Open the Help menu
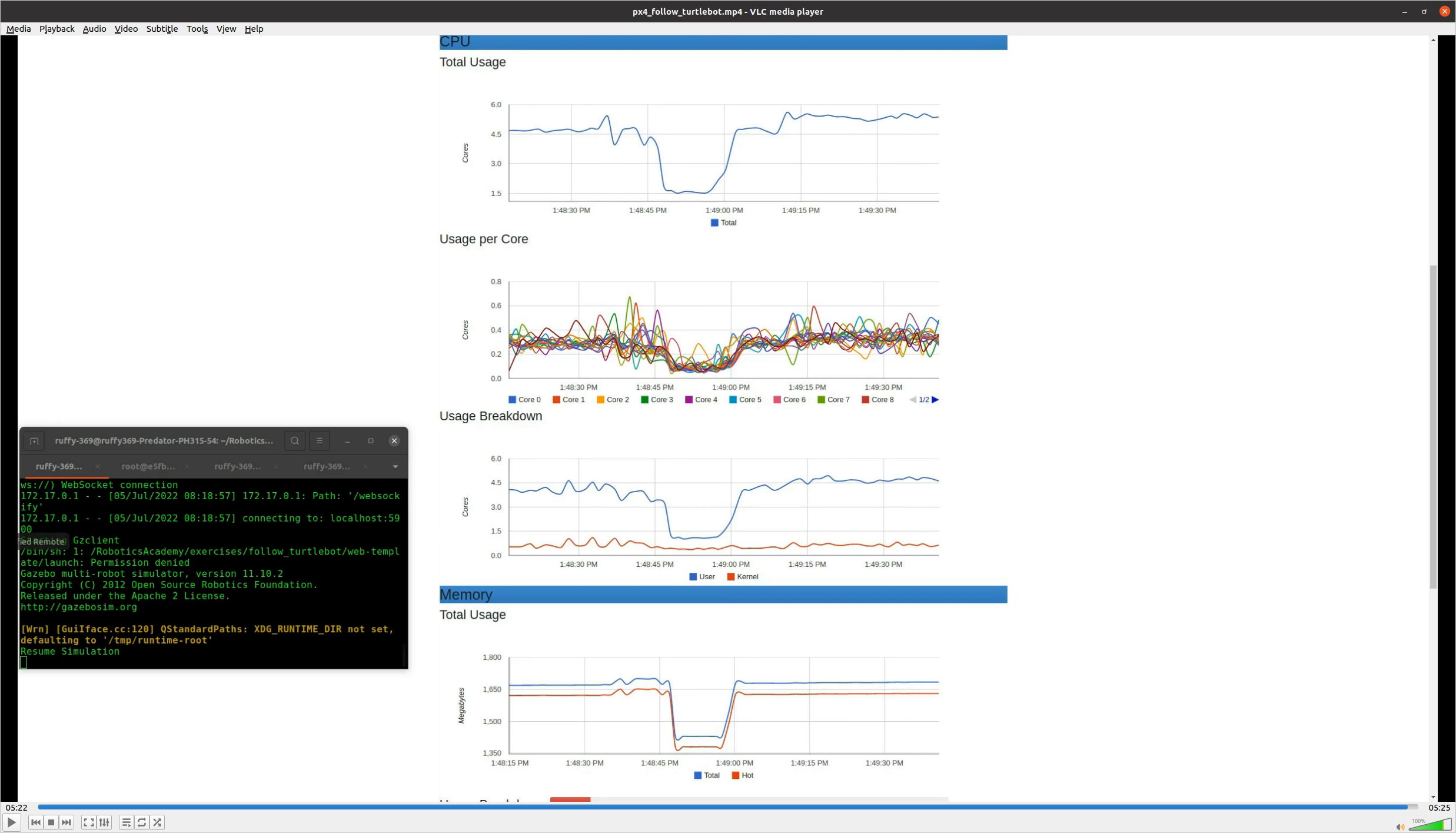The width and height of the screenshot is (1456, 833). [x=254, y=28]
